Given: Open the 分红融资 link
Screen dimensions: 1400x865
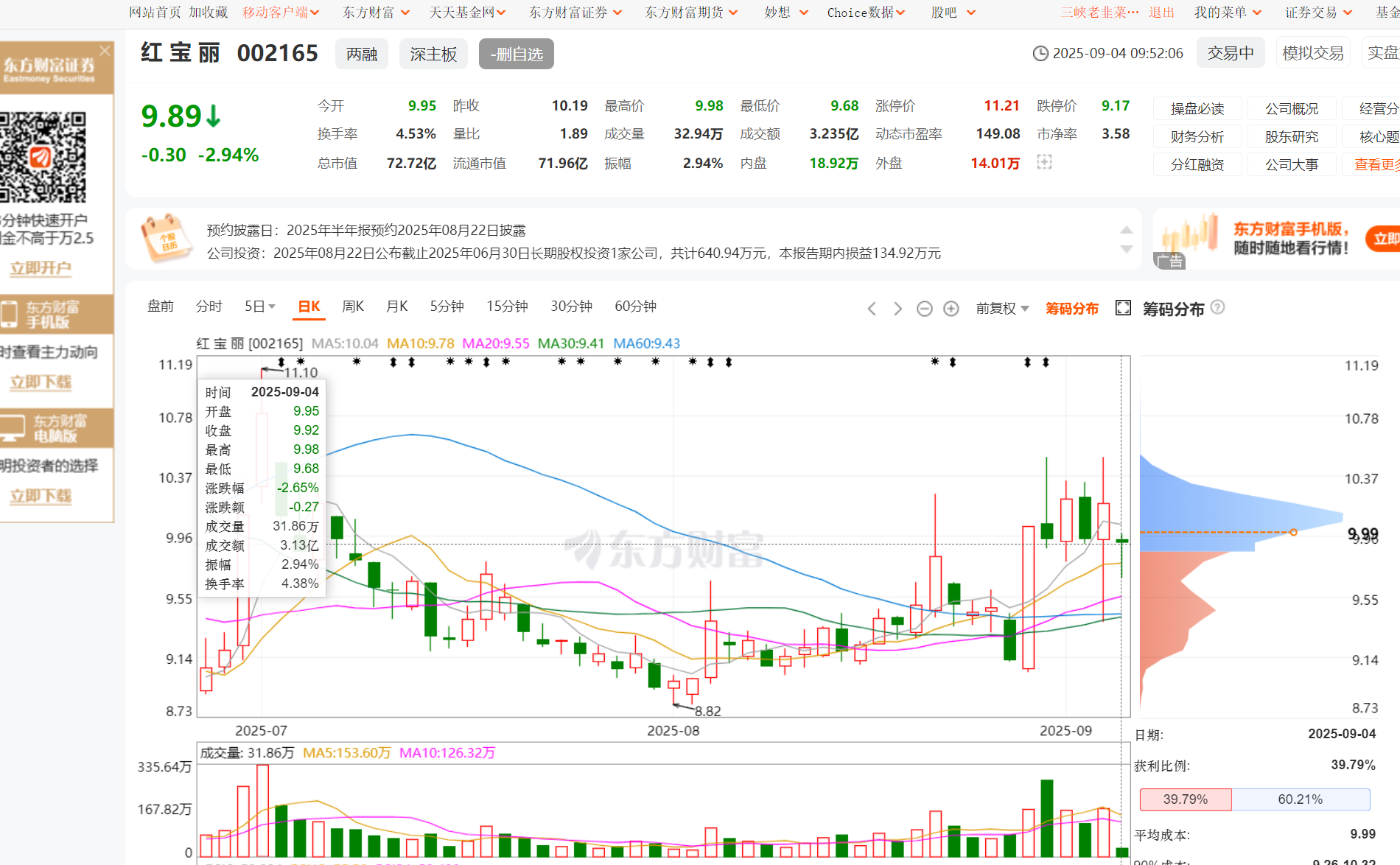Looking at the screenshot, I should pyautogui.click(x=1197, y=165).
